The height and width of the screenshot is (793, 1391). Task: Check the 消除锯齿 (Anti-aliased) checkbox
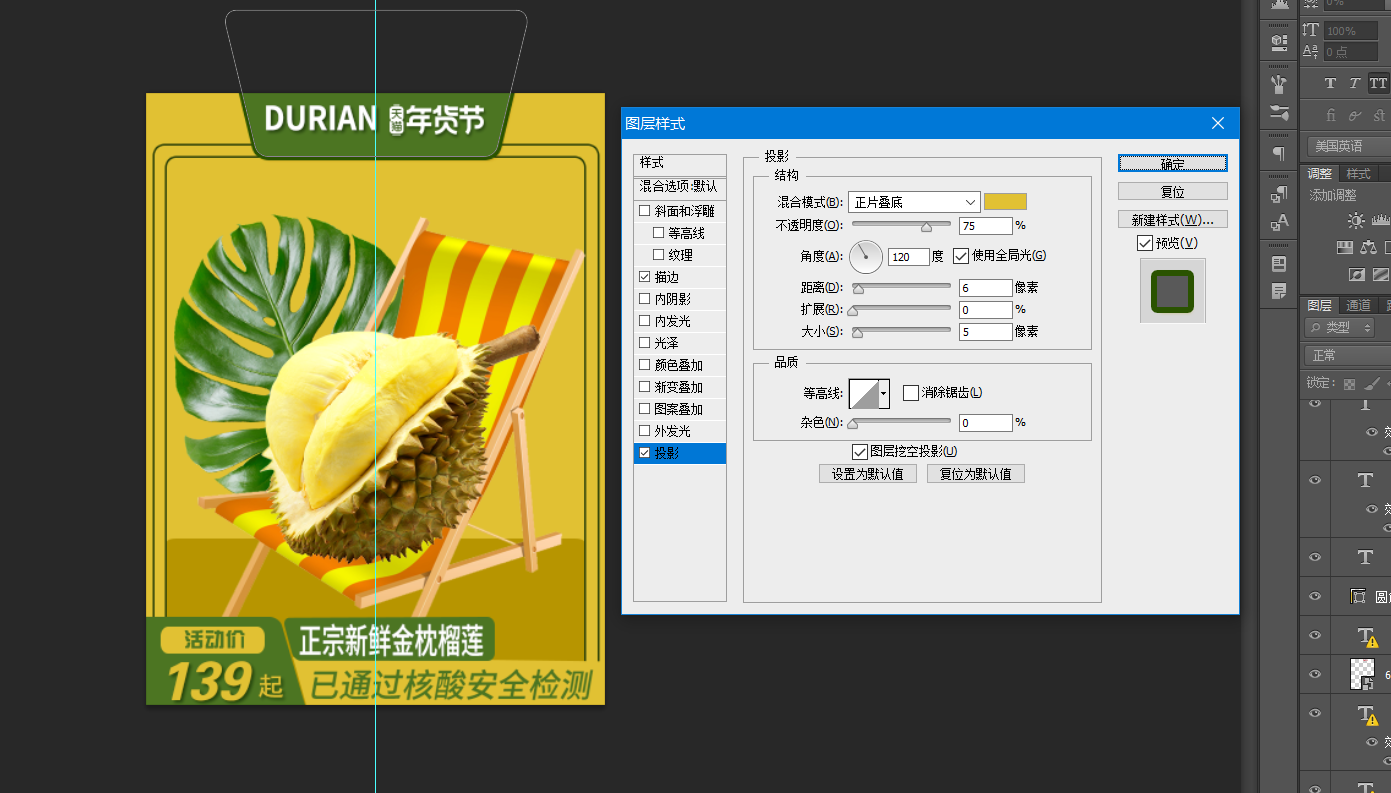click(911, 393)
